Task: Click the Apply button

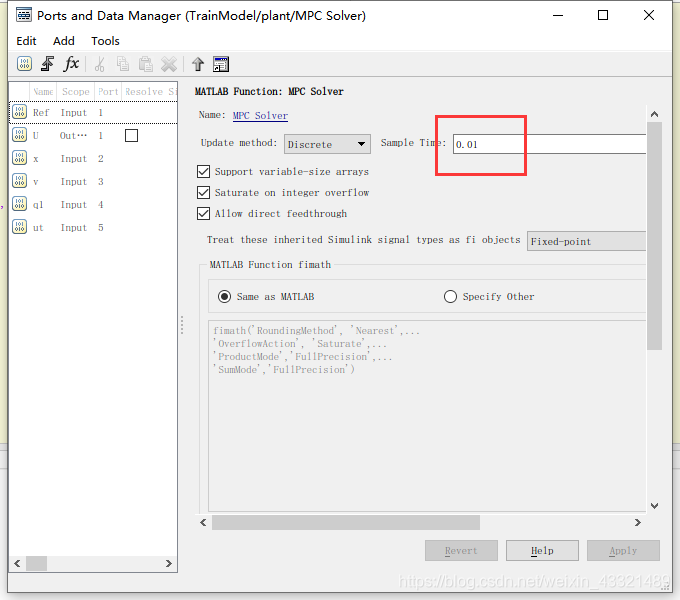Action: (x=623, y=551)
